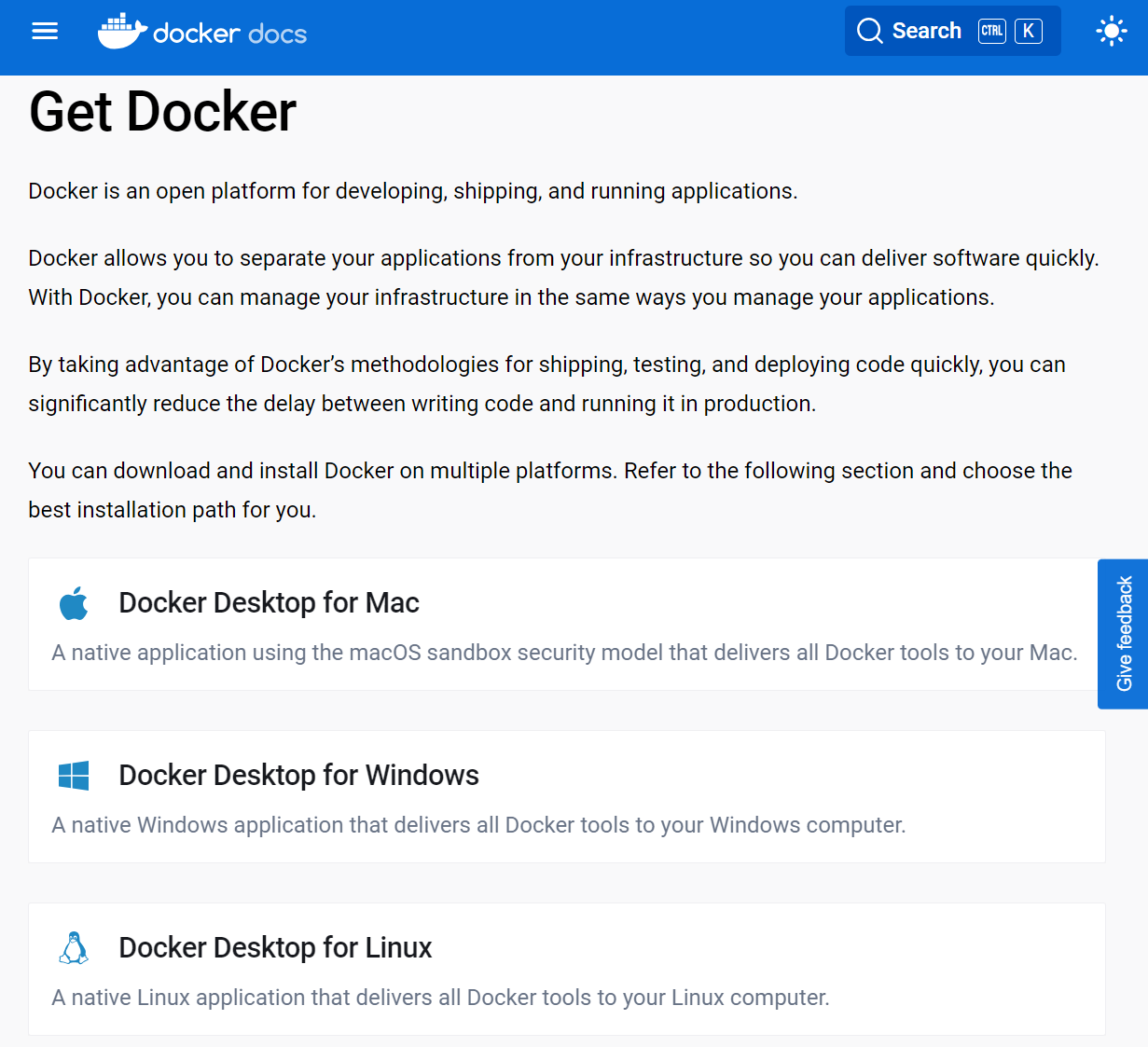Click paragraph starting 'Docker allows you to separate'
This screenshot has height=1047, width=1148.
tap(564, 278)
